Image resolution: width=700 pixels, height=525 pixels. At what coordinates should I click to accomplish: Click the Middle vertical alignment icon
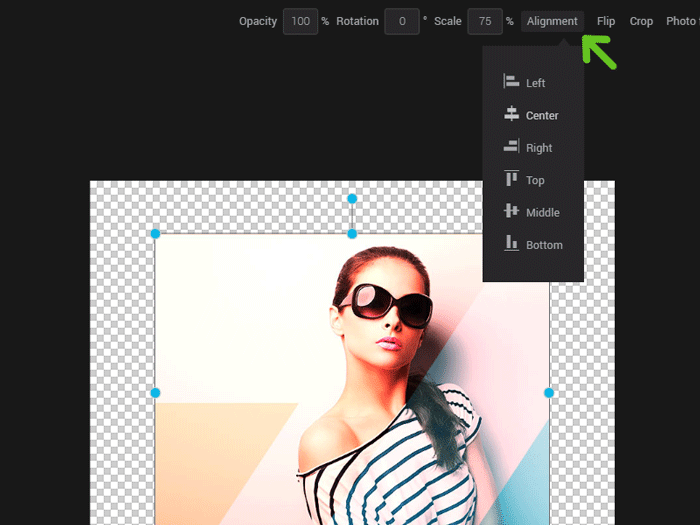(511, 212)
